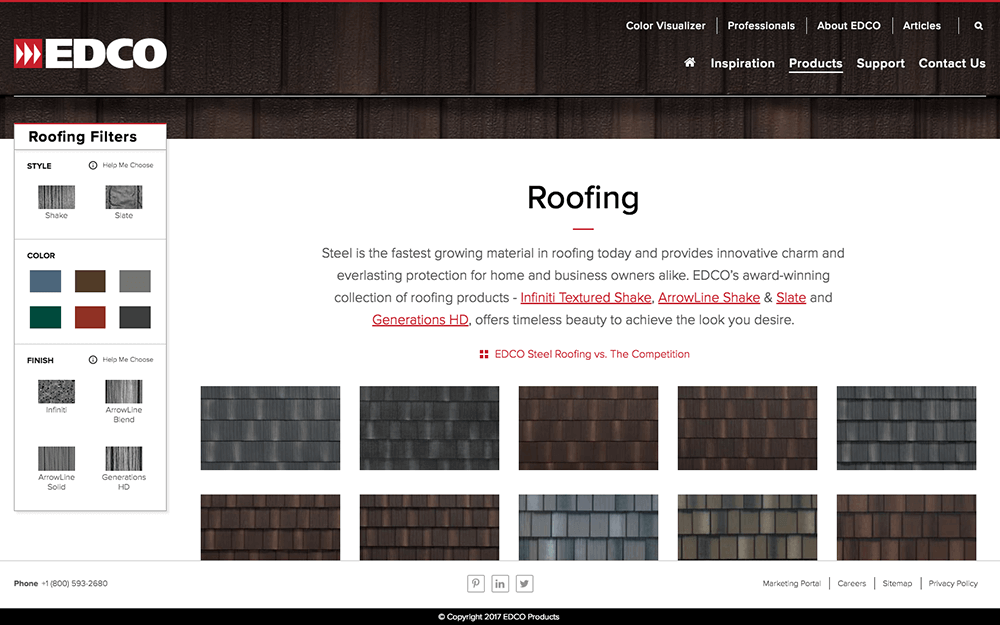Filter by the green color swatch
1000x625 pixels.
(x=45, y=317)
